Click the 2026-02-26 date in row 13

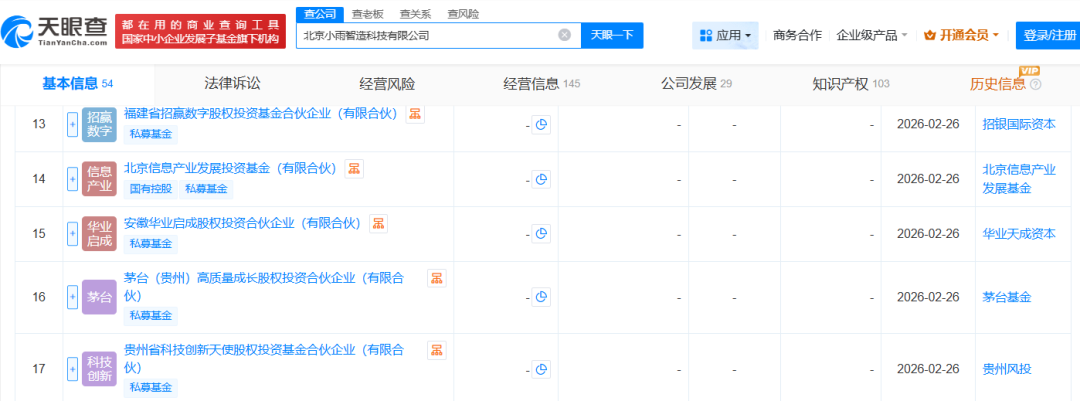point(928,125)
